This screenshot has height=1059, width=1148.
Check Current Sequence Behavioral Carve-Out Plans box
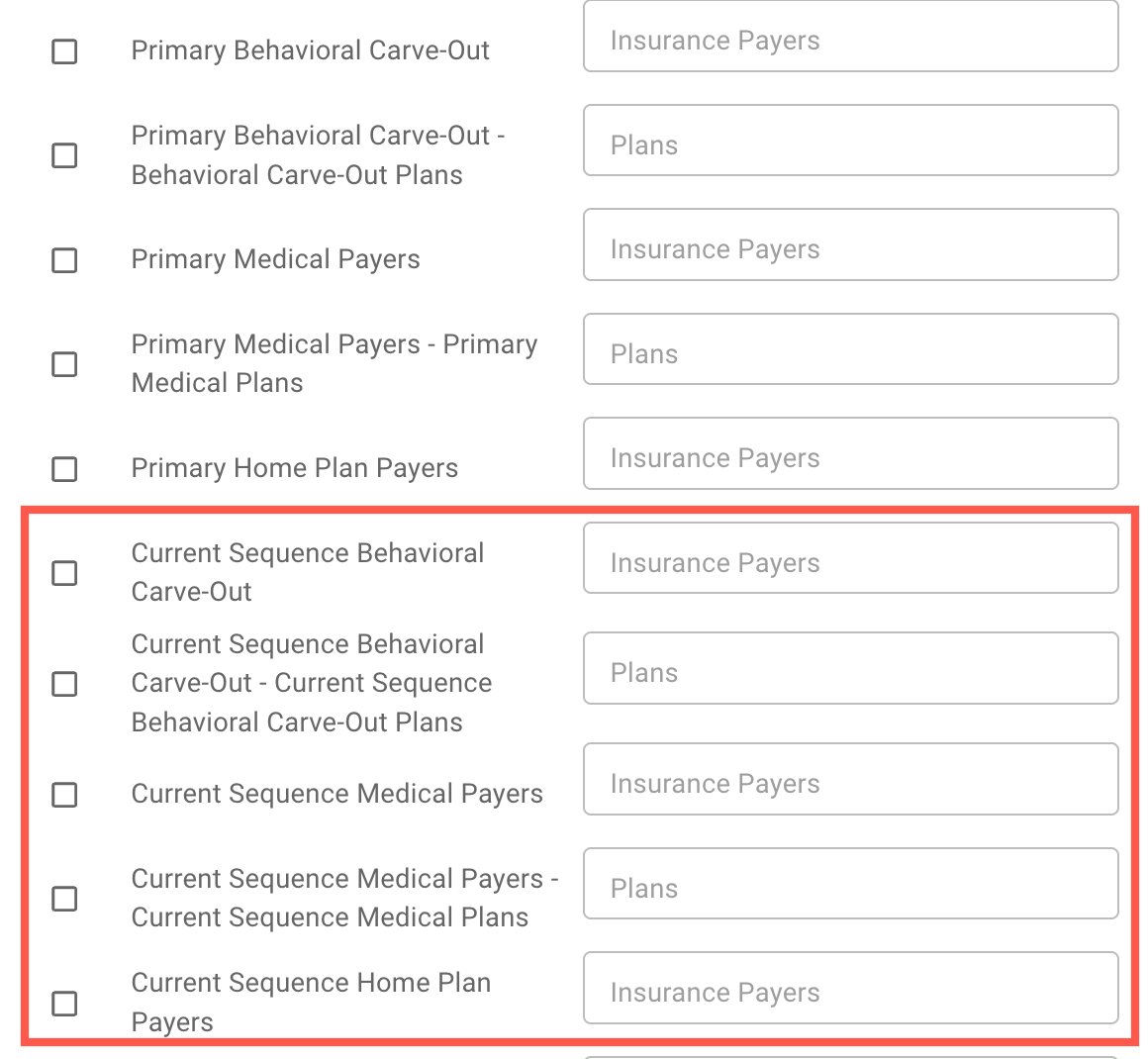pos(64,683)
